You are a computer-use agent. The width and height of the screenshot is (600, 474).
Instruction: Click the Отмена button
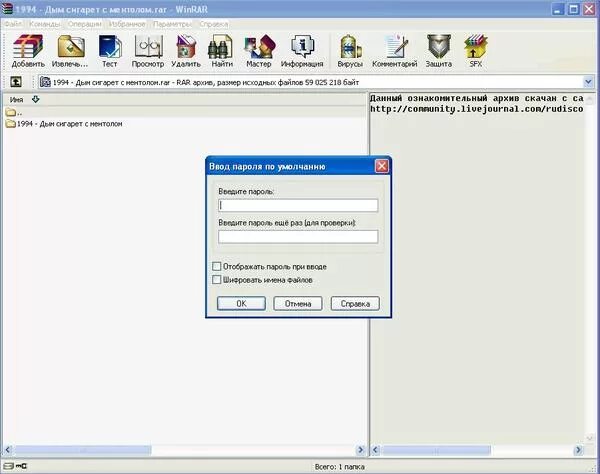click(298, 303)
